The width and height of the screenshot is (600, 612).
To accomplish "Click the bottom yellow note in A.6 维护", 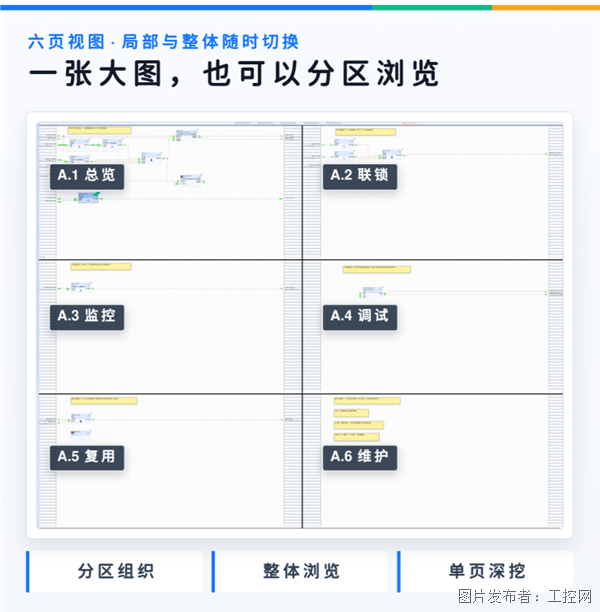I will tap(356, 437).
